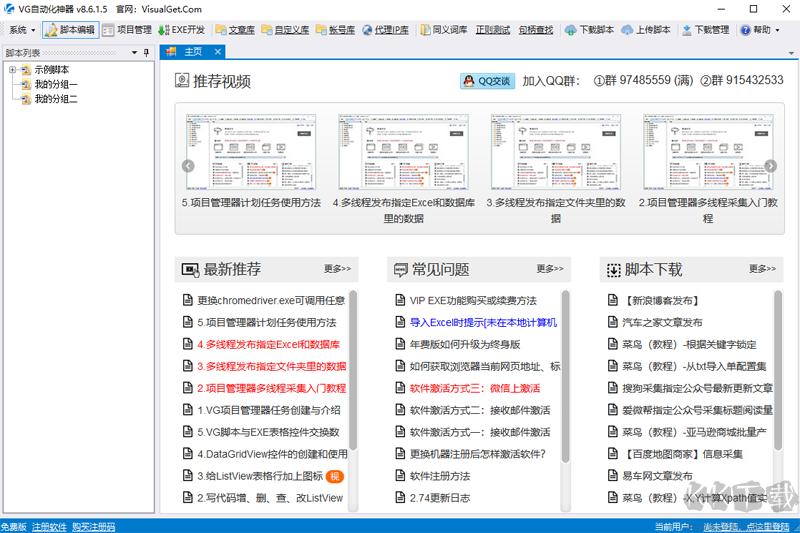Launch the EXE开发 tool
This screenshot has height=533, width=800.
[x=181, y=30]
